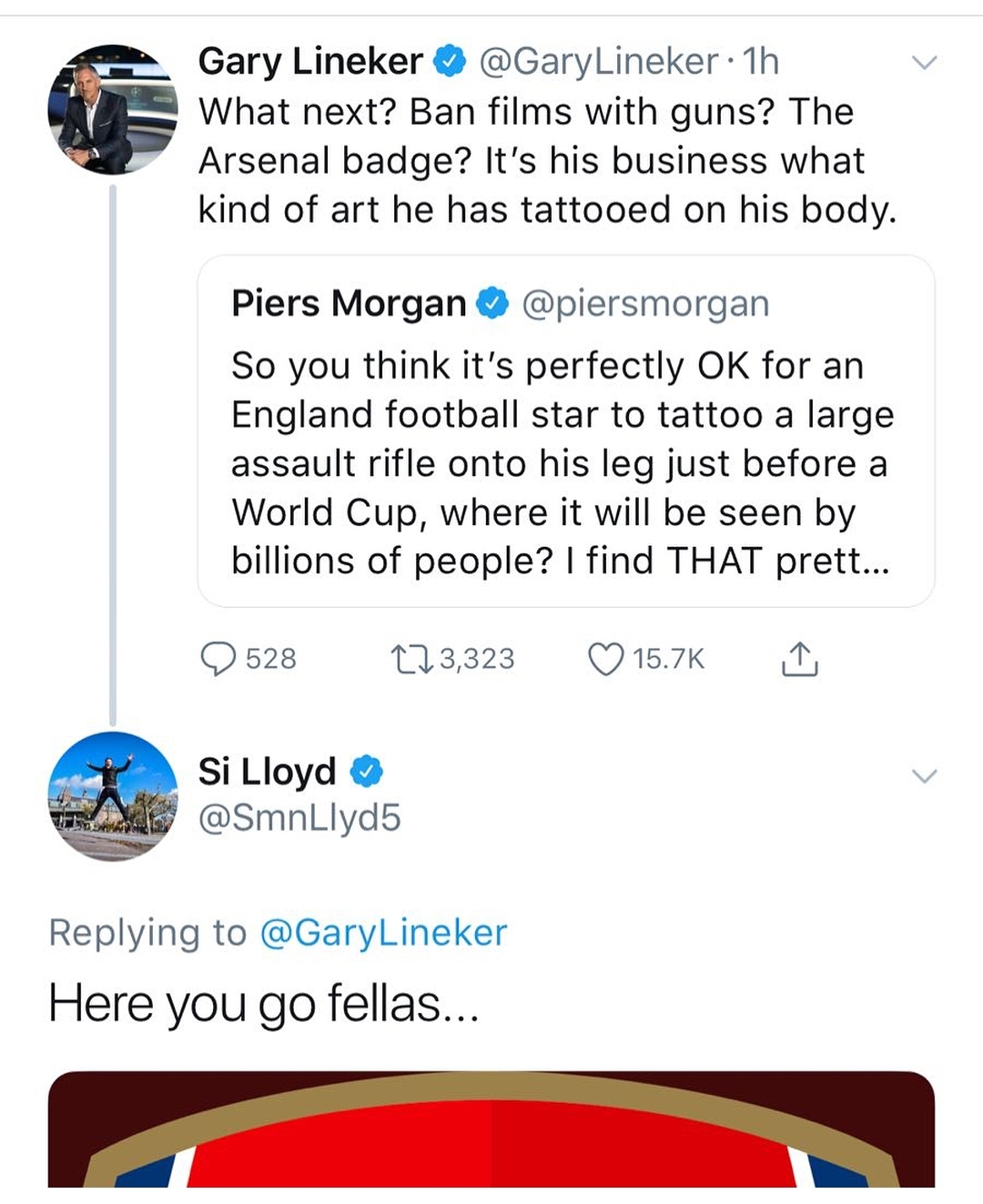Tap the share icon on Lineker's tweet
This screenshot has width=983, height=1204.
[x=799, y=659]
